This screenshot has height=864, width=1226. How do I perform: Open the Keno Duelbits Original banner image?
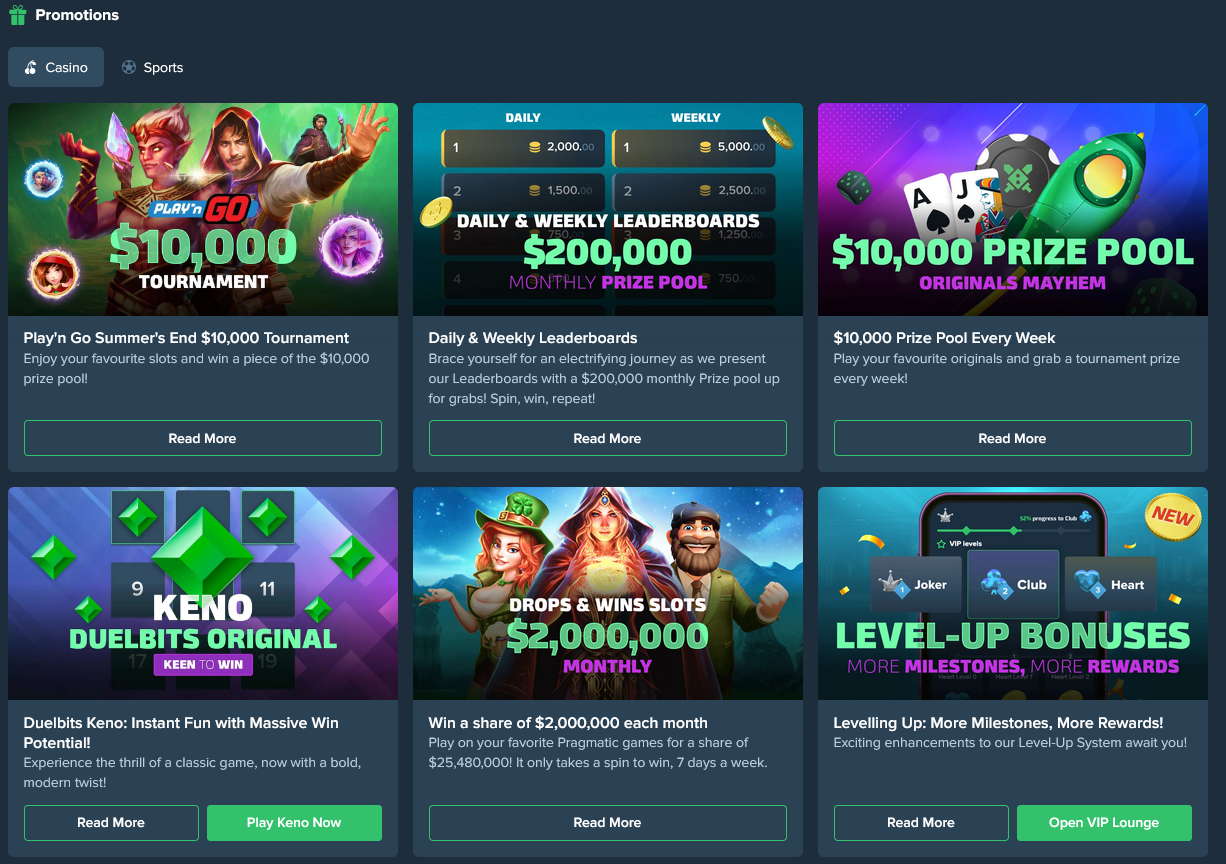[x=203, y=593]
